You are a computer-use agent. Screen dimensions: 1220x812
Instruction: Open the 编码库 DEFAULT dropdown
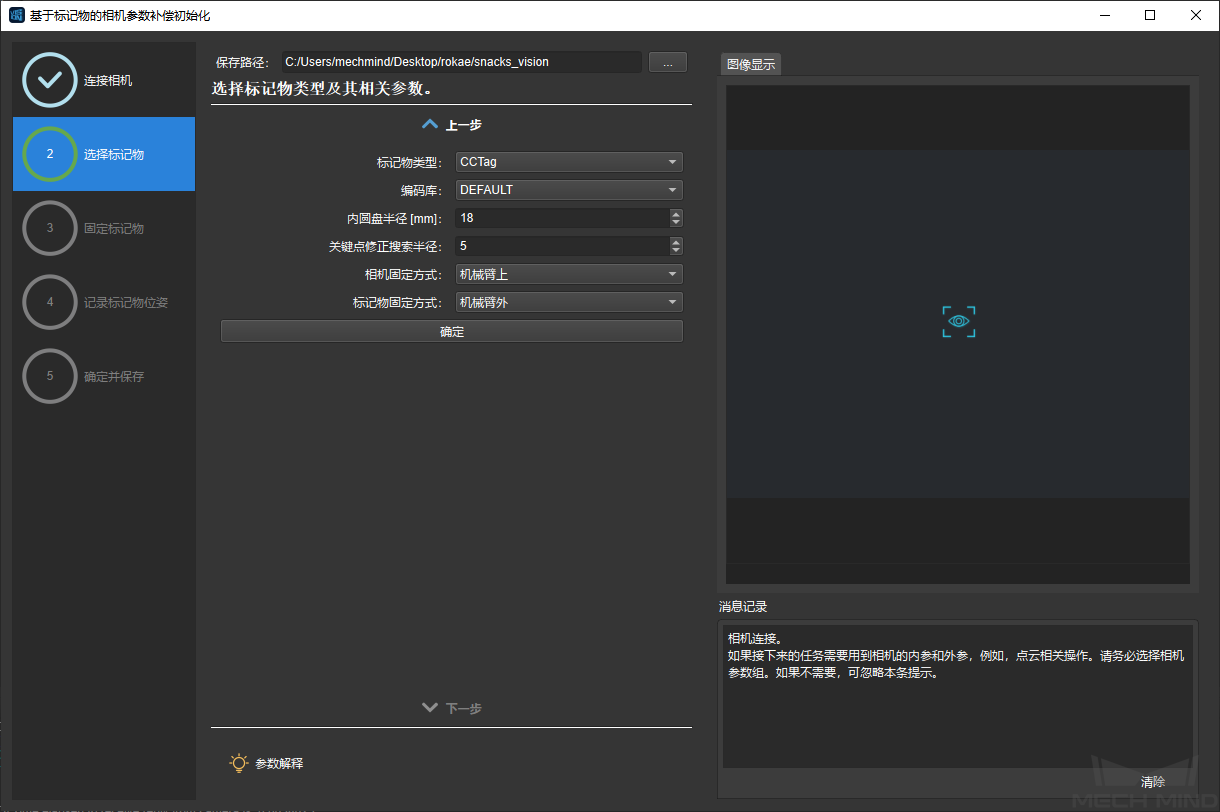(x=568, y=190)
